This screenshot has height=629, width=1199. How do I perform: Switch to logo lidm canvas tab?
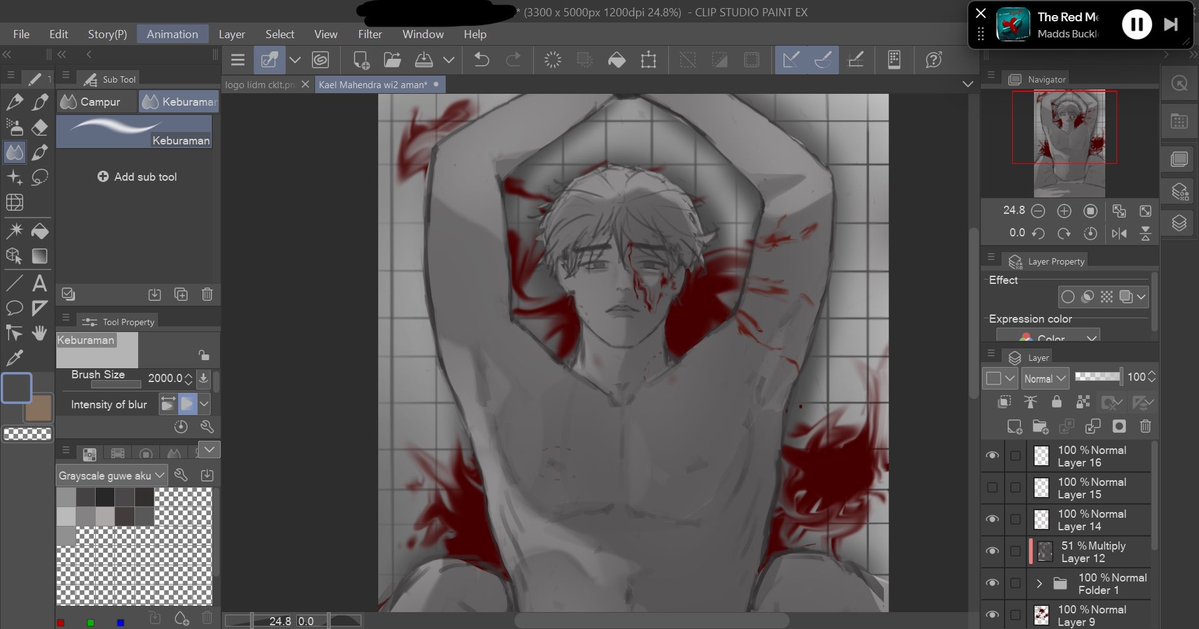point(260,84)
